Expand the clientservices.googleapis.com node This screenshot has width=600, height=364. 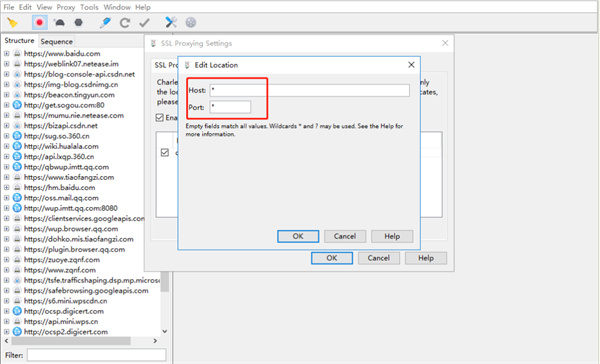pos(7,219)
